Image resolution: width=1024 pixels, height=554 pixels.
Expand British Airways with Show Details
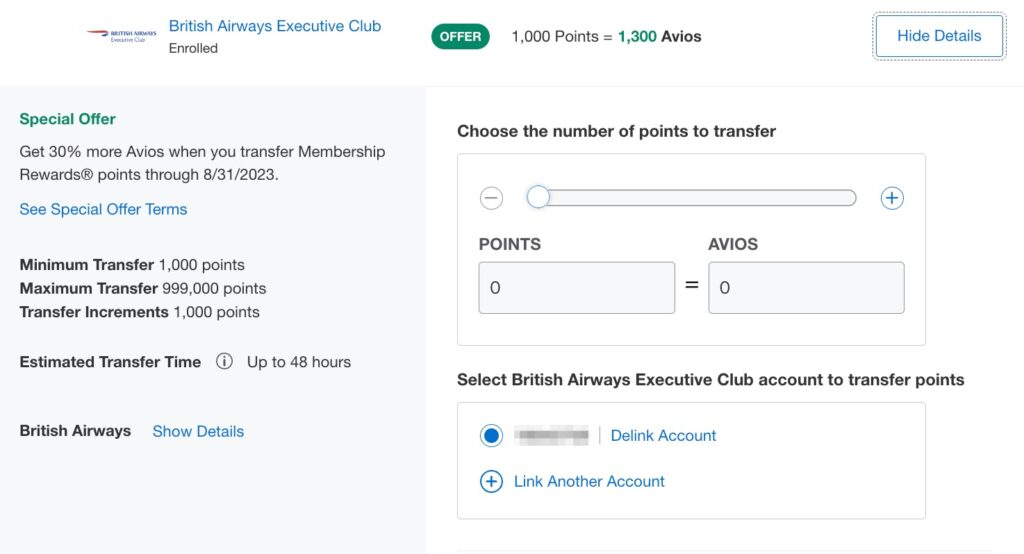coord(198,431)
